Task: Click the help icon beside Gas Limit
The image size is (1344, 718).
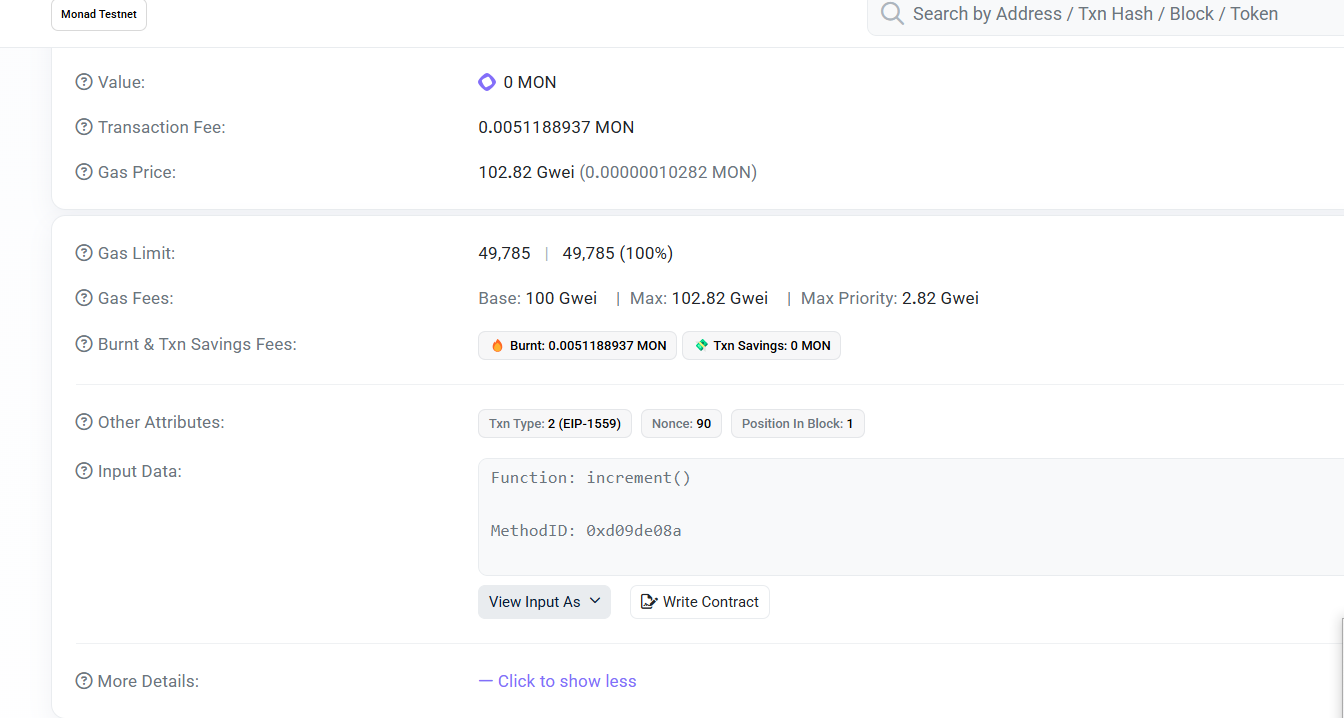Action: pyautogui.click(x=84, y=253)
